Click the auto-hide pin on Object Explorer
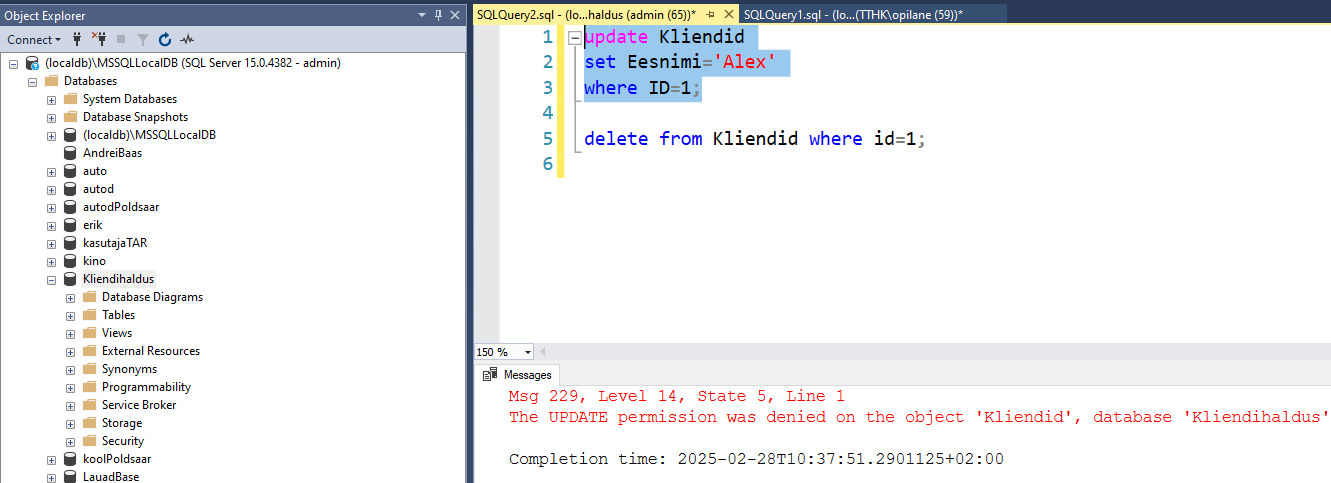 (439, 16)
